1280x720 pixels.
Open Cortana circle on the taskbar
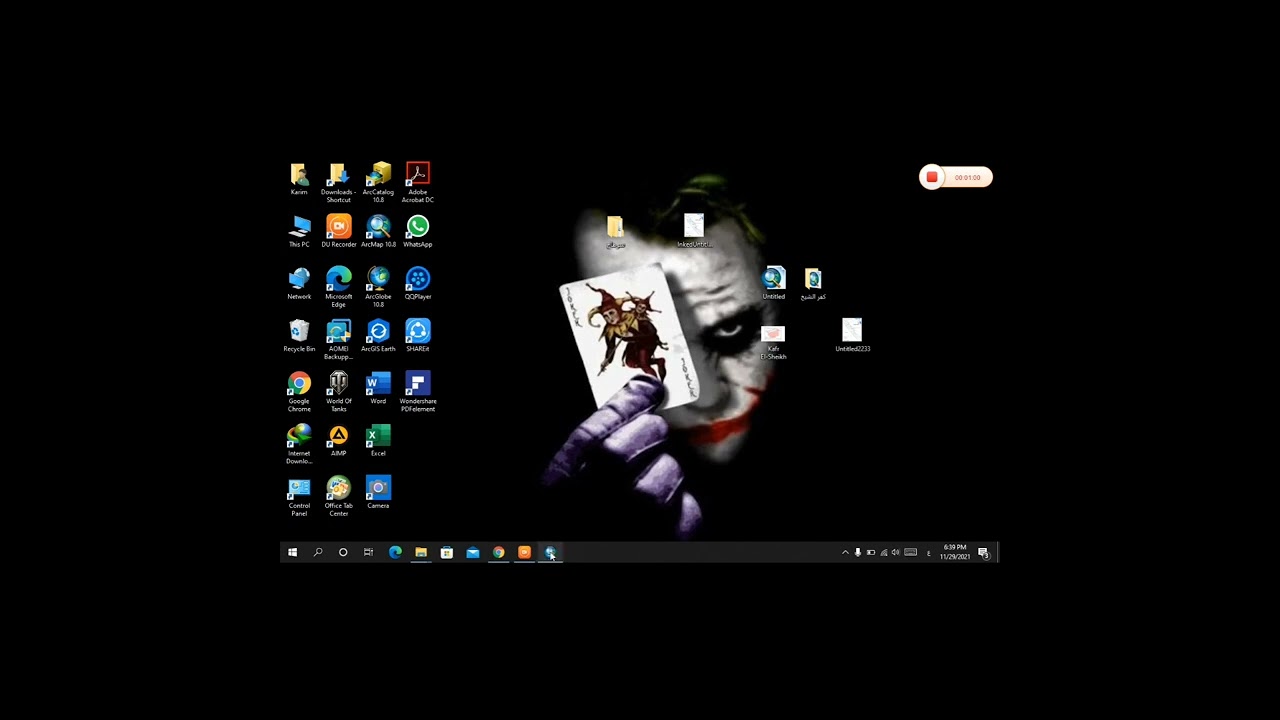click(x=343, y=552)
